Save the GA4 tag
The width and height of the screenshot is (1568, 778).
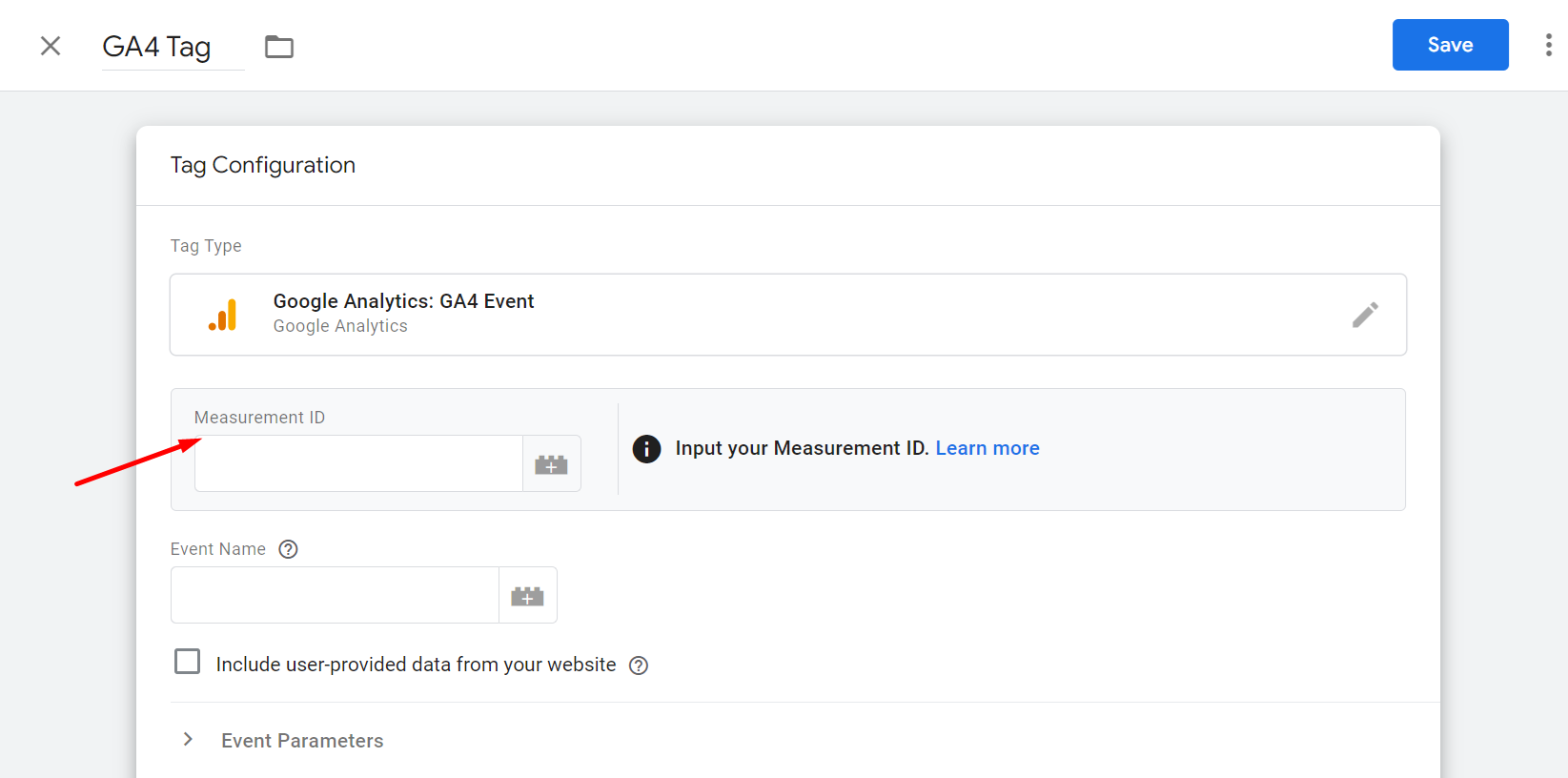1450,45
